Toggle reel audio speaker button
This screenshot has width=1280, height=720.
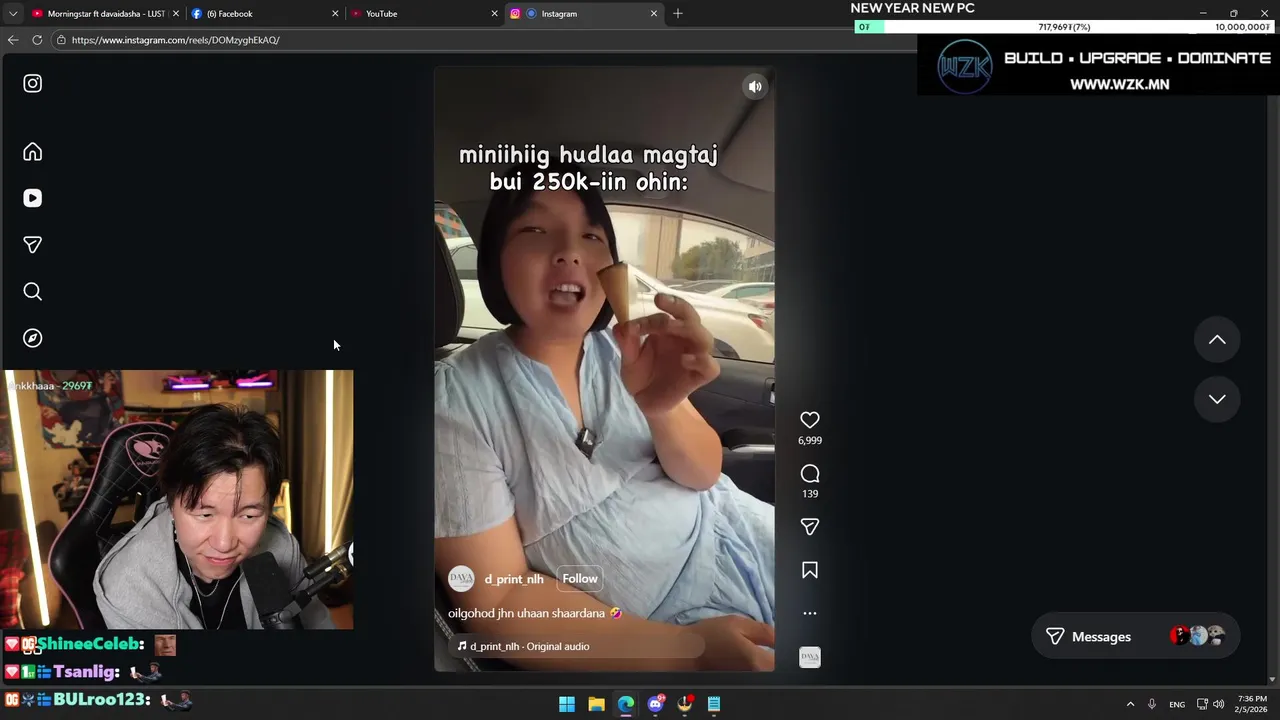(x=755, y=87)
